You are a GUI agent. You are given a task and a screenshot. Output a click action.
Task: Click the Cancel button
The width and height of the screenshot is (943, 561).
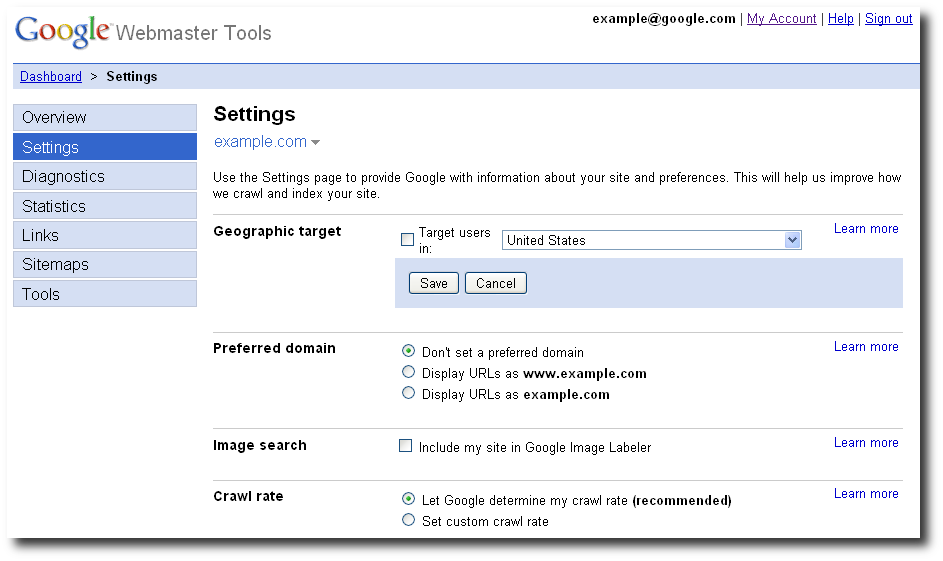pos(496,283)
